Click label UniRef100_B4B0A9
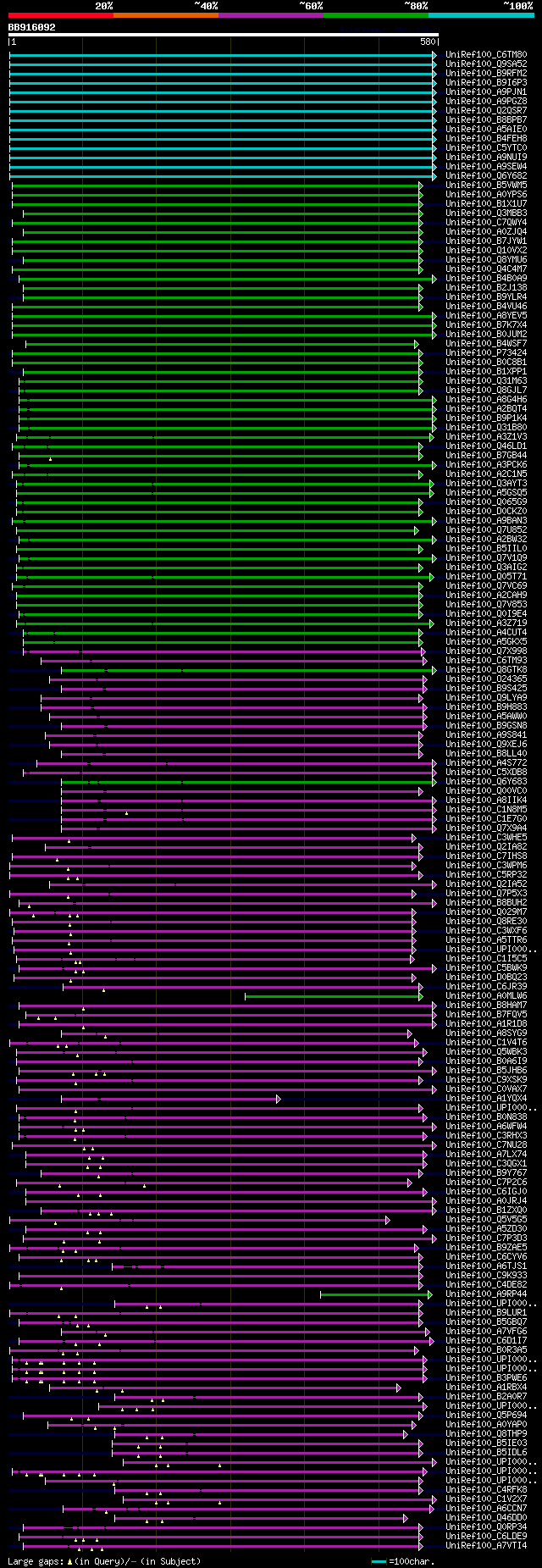This screenshot has height=1568, width=542. (486, 279)
